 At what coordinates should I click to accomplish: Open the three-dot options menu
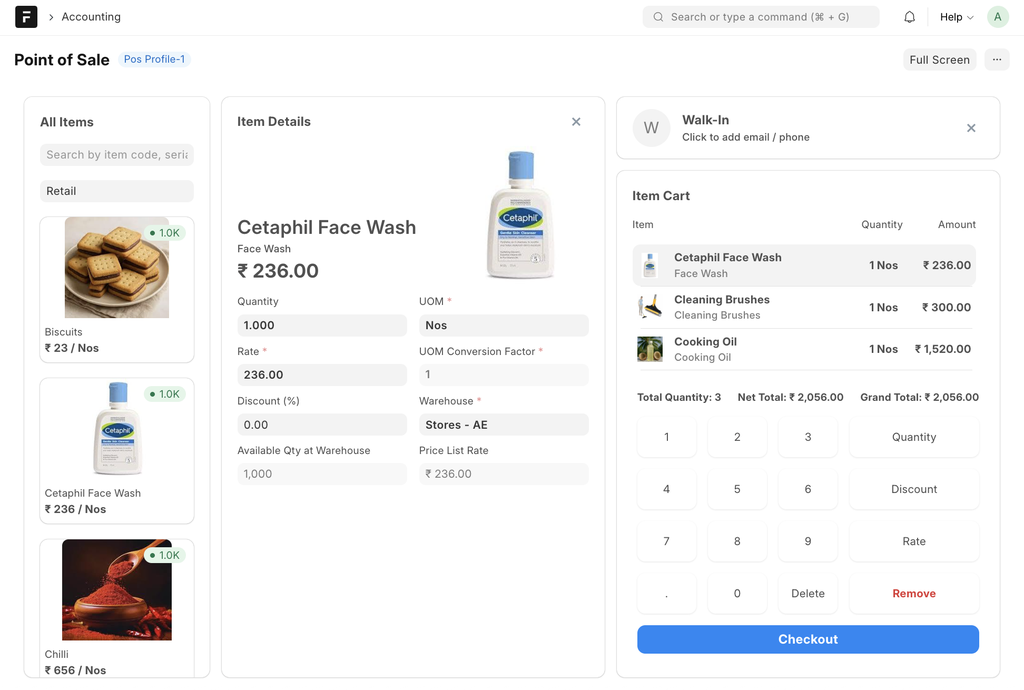click(x=996, y=60)
